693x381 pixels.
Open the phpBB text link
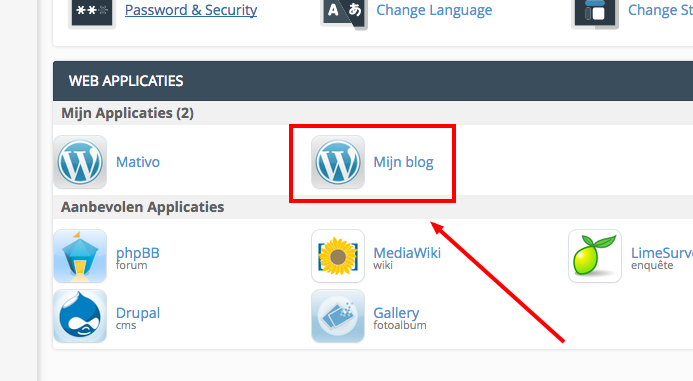[x=137, y=253]
